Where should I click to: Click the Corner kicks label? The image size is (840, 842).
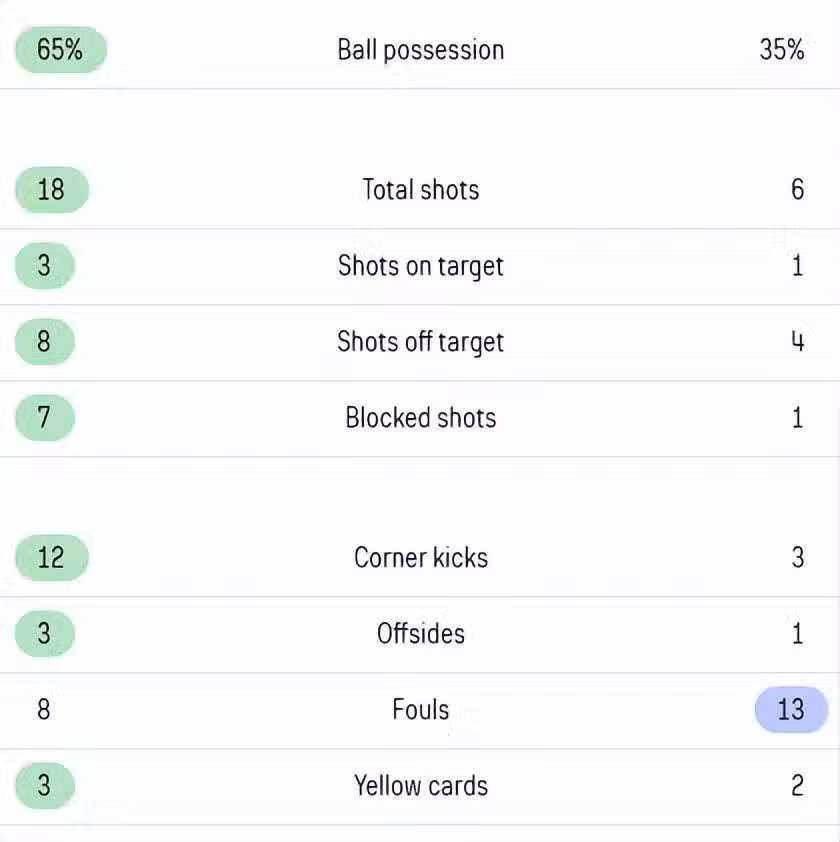[x=420, y=558]
